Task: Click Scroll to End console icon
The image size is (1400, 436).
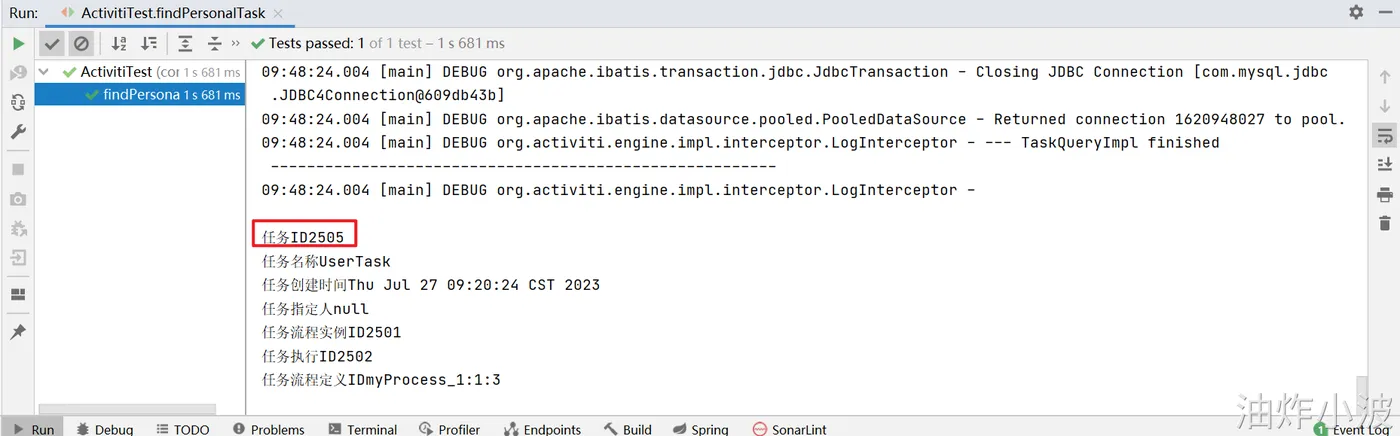Action: coord(1384,164)
